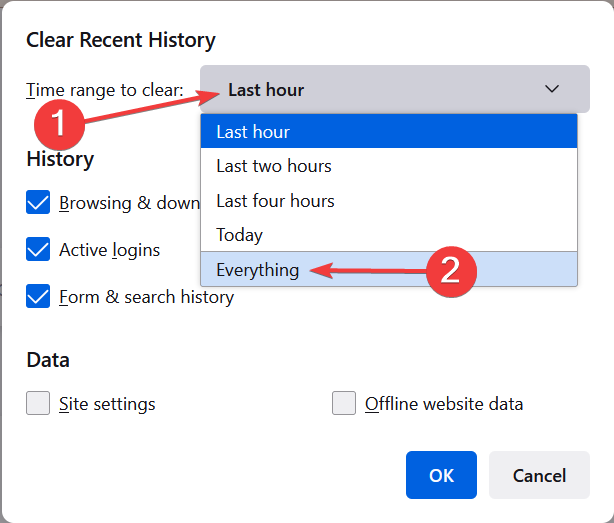Uncheck the Browsing & download history checkbox
The height and width of the screenshot is (523, 614).
[x=39, y=203]
